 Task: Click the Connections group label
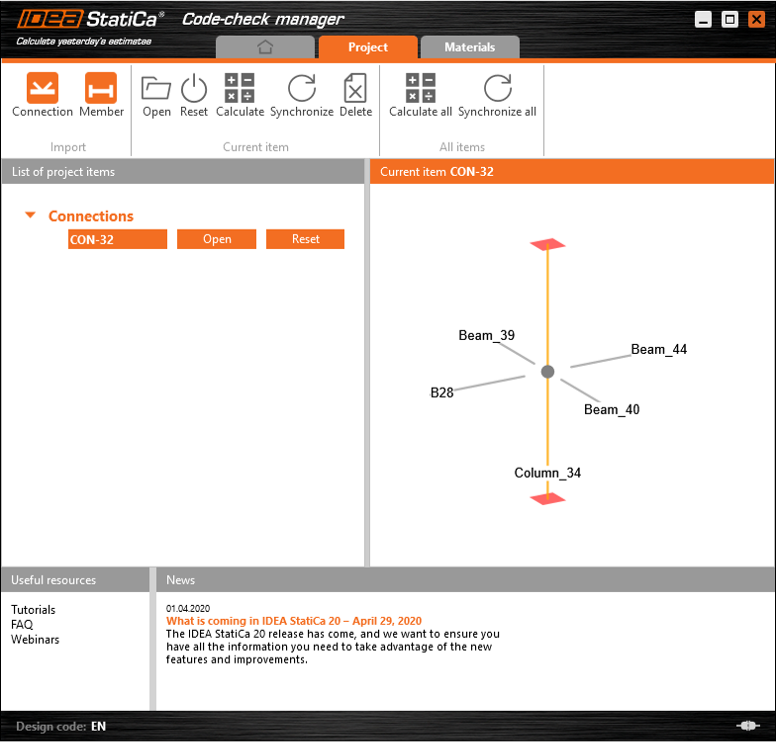point(91,216)
